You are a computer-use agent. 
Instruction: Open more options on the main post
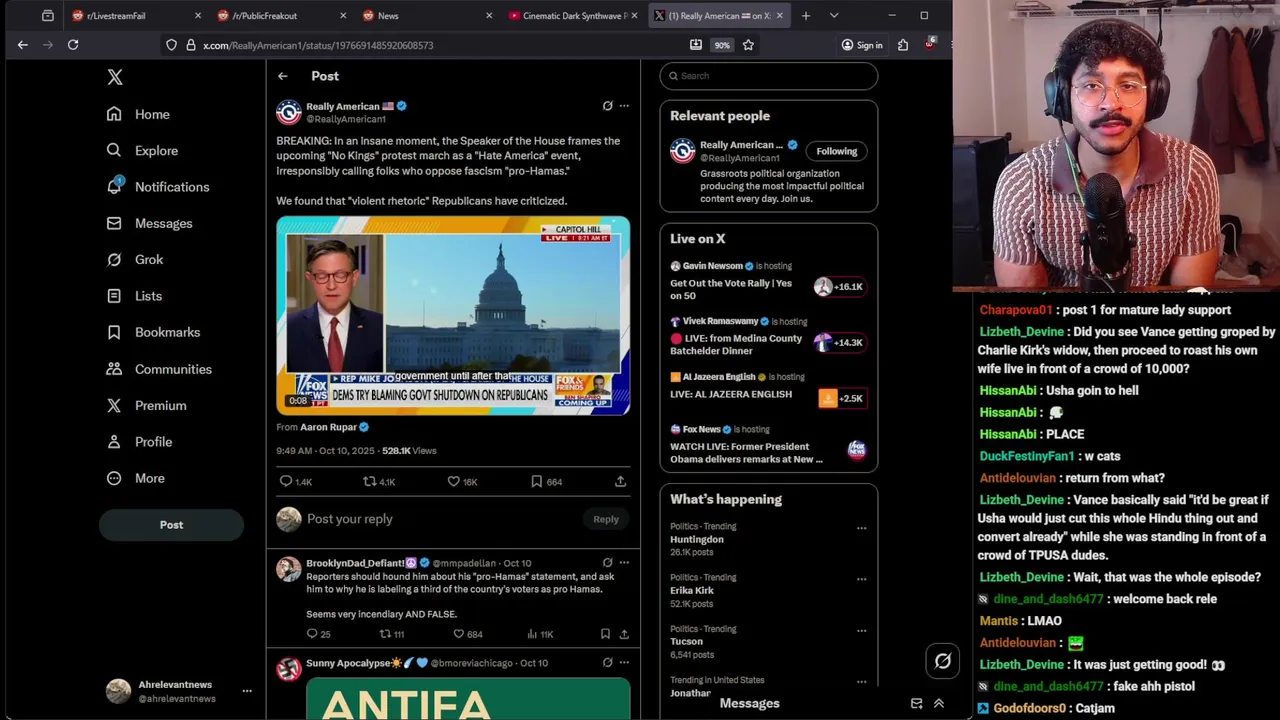624,106
